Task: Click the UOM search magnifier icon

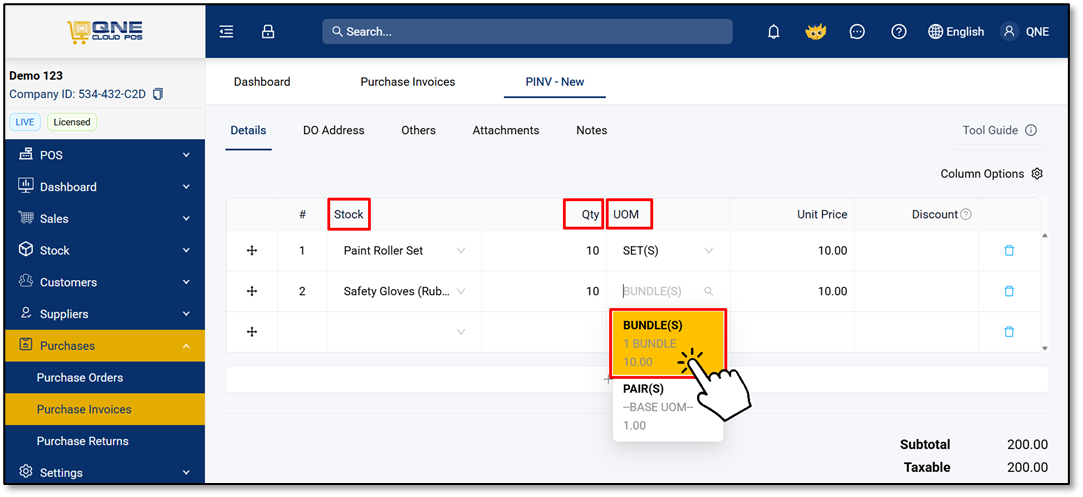Action: [x=708, y=291]
